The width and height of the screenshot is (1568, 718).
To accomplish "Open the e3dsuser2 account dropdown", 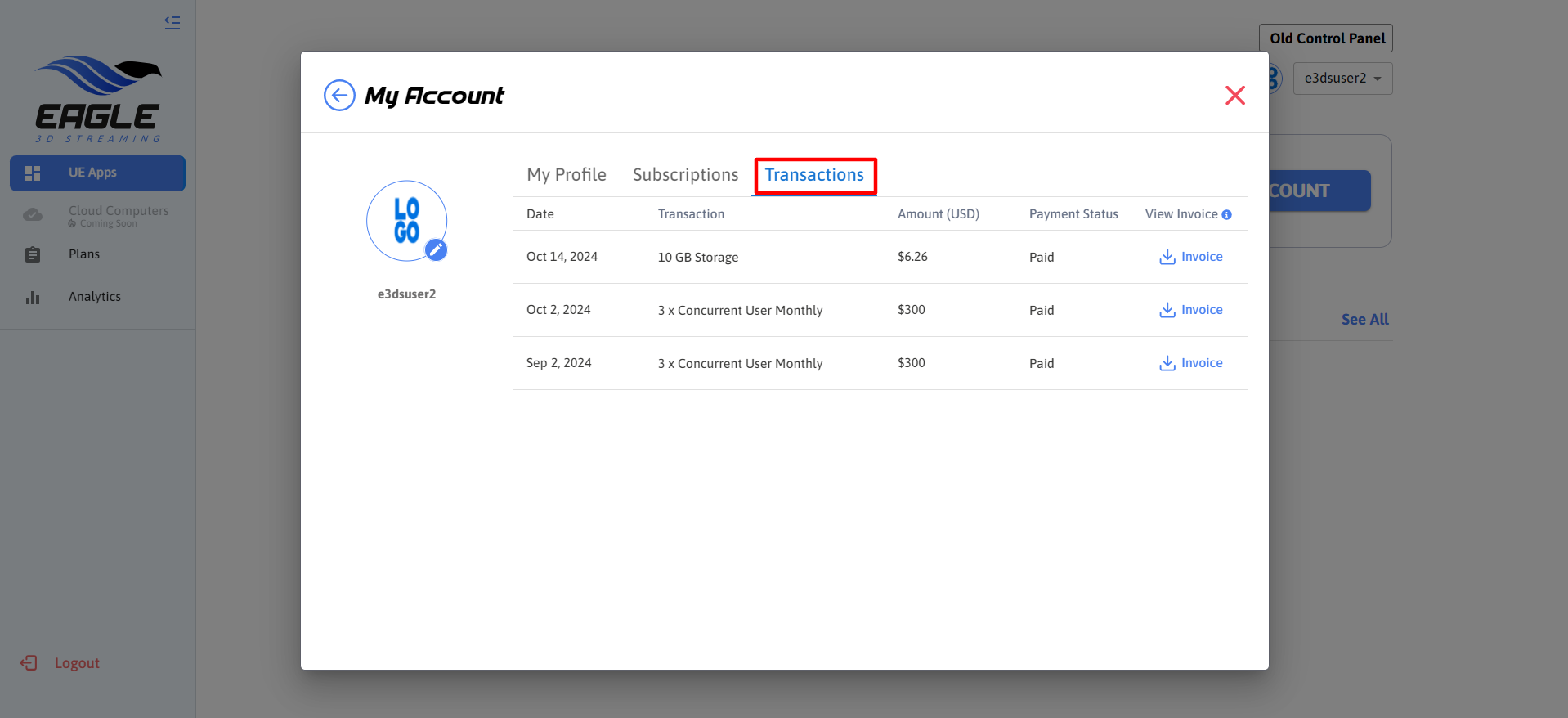I will coord(1342,79).
